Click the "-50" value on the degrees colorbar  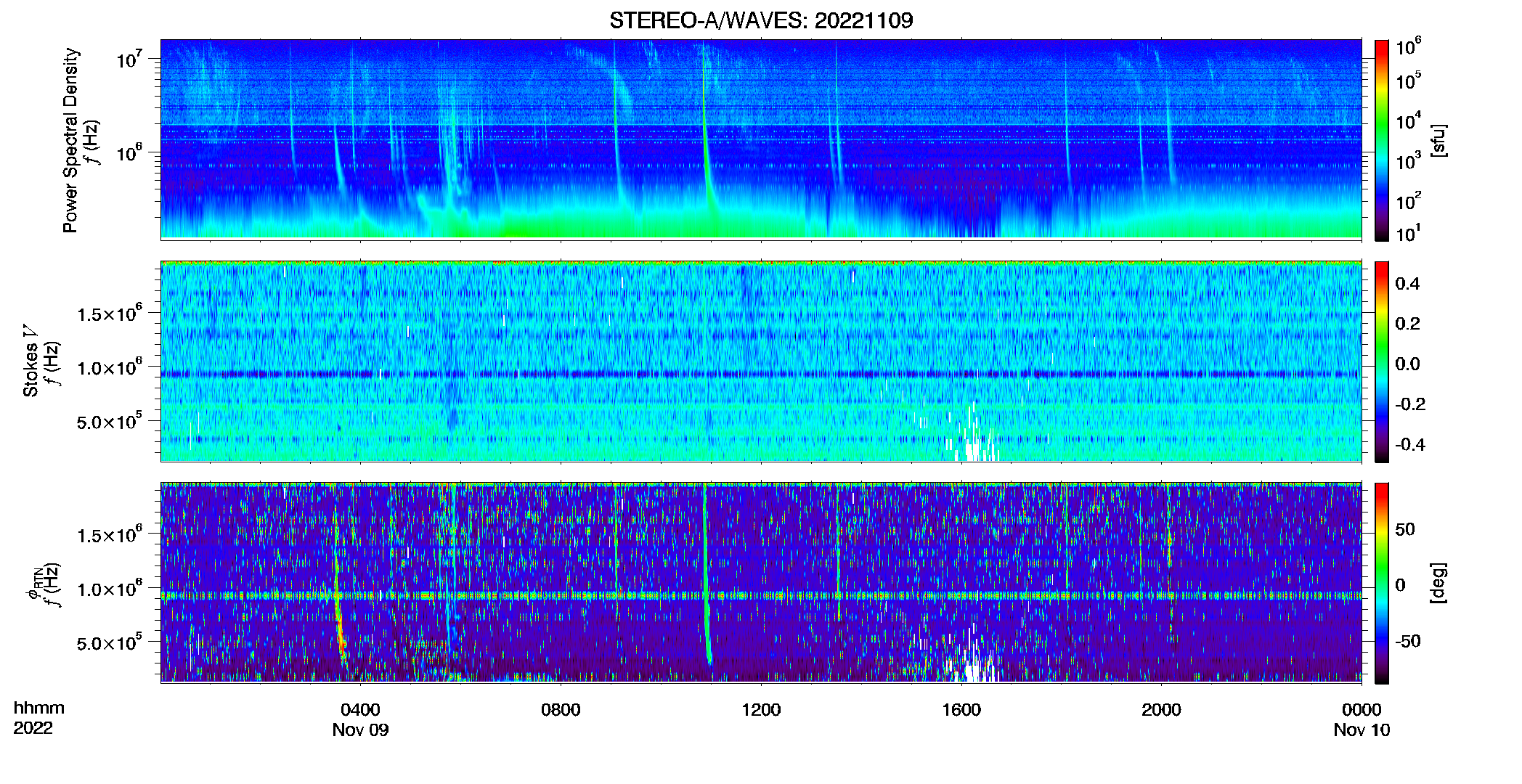tap(1408, 642)
